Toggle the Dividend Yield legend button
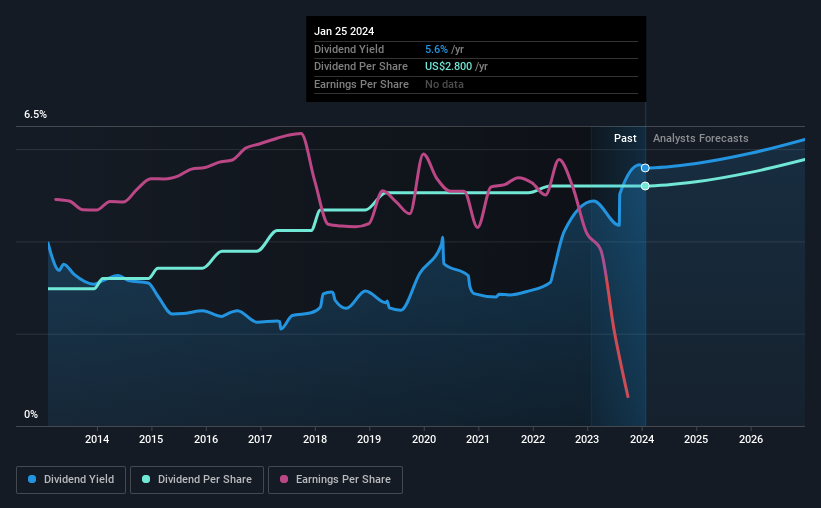821x508 pixels. point(71,480)
